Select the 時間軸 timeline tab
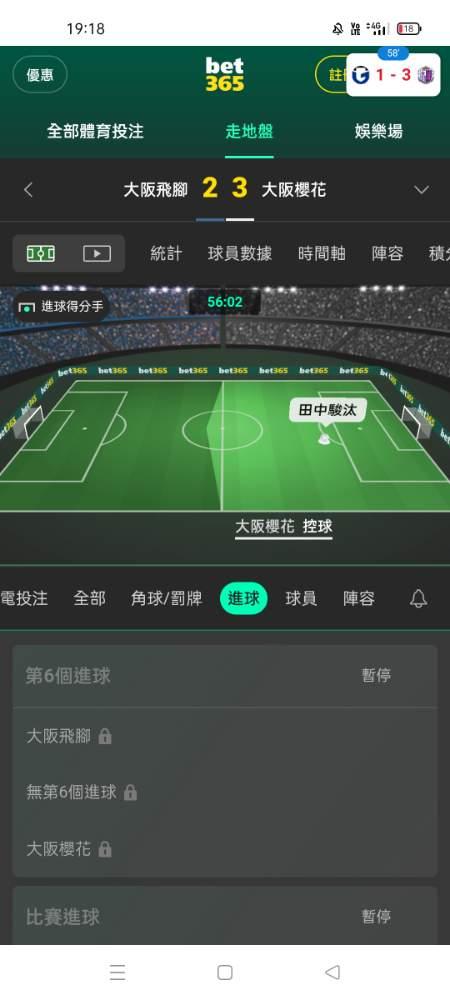This screenshot has width=450, height=1000. [322, 253]
